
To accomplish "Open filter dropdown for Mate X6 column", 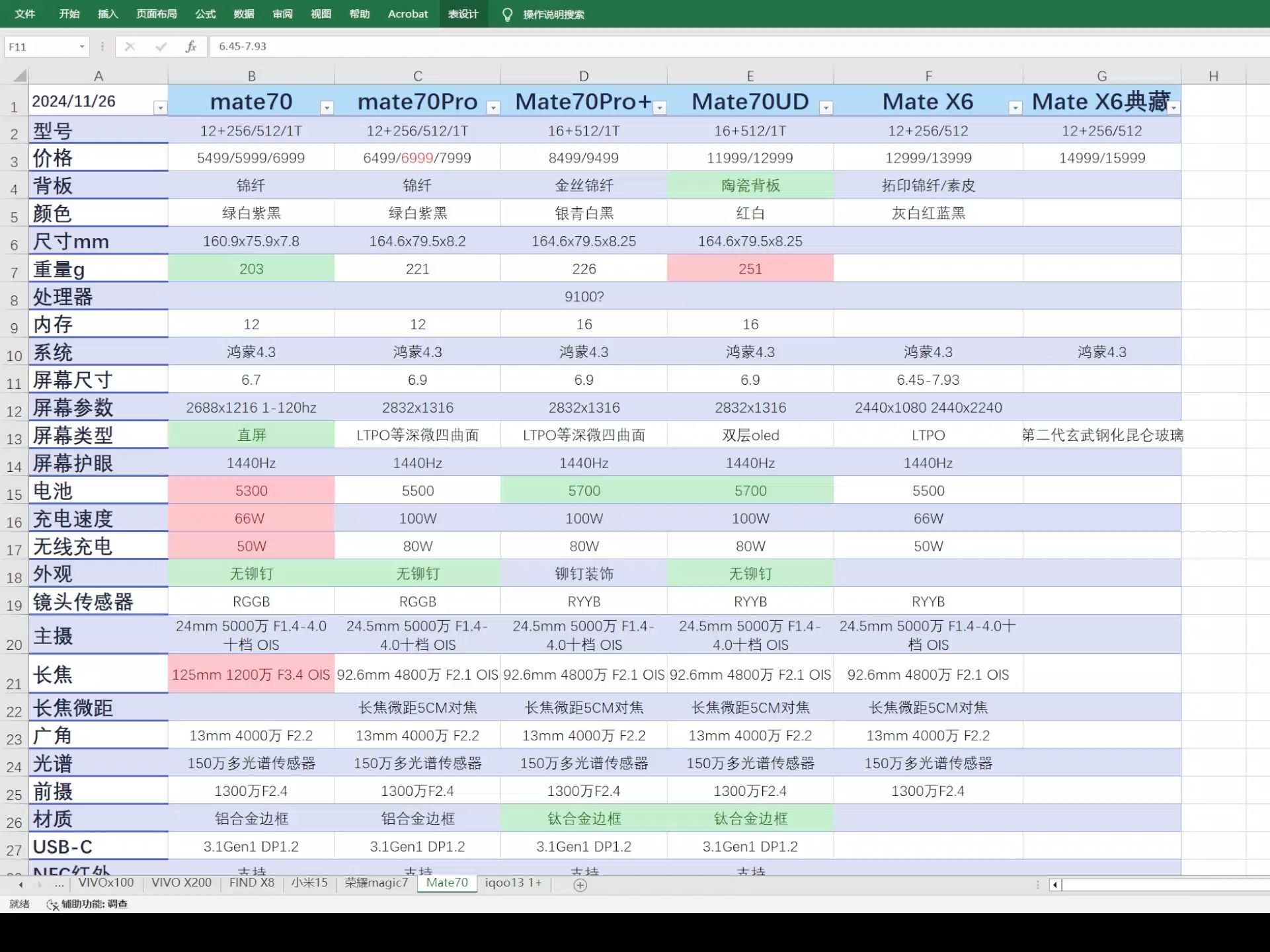I will (x=1015, y=108).
